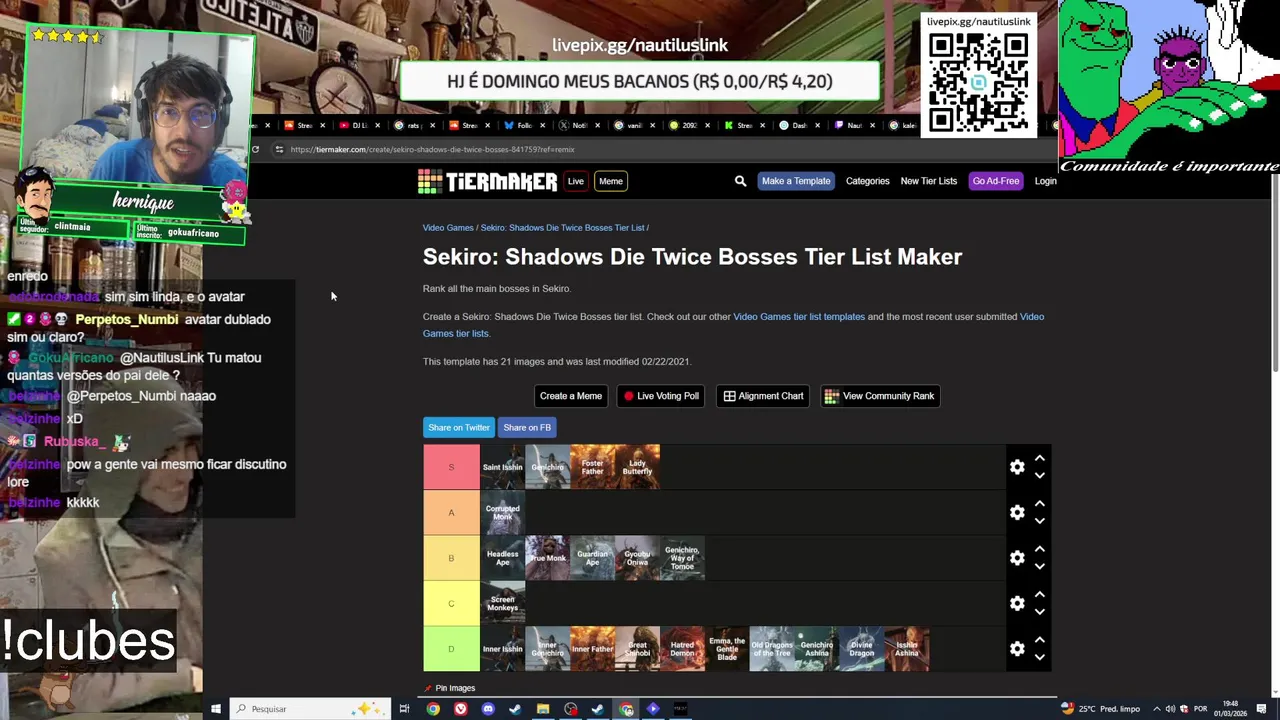The image size is (1280, 720).
Task: Click the pink S tier label
Action: point(451,467)
